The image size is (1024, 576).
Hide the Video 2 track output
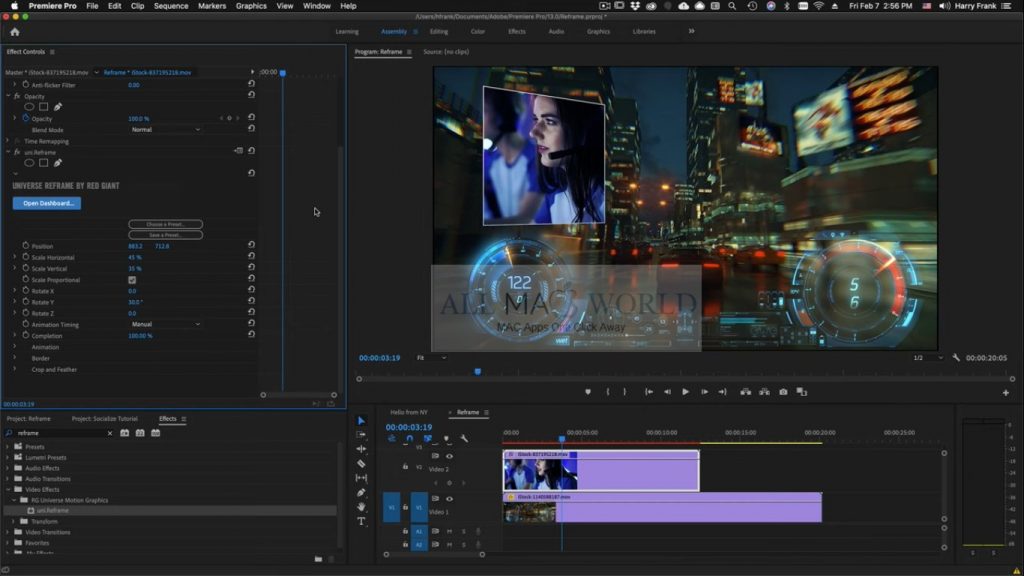click(449, 456)
